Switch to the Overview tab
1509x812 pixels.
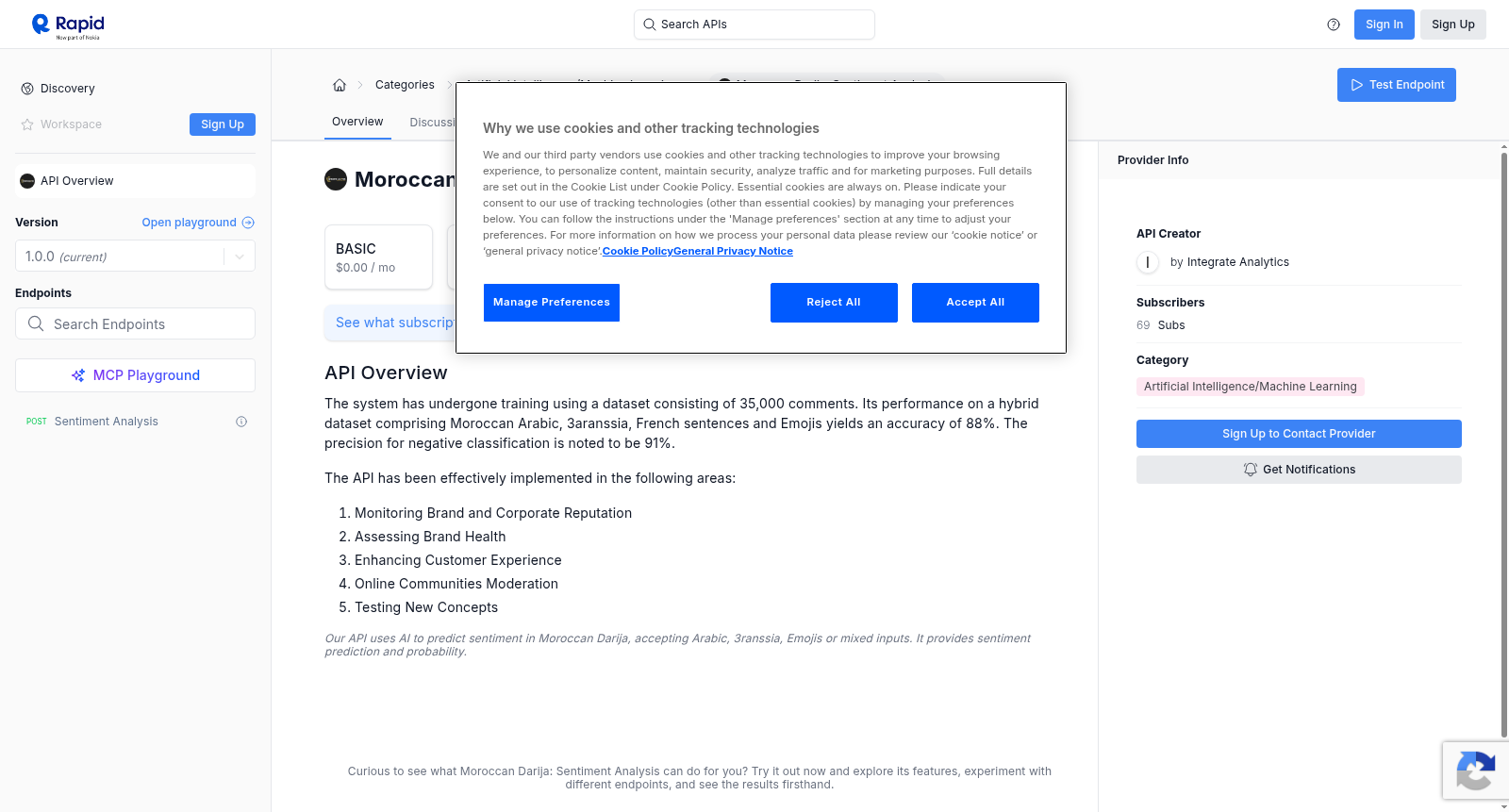(357, 122)
